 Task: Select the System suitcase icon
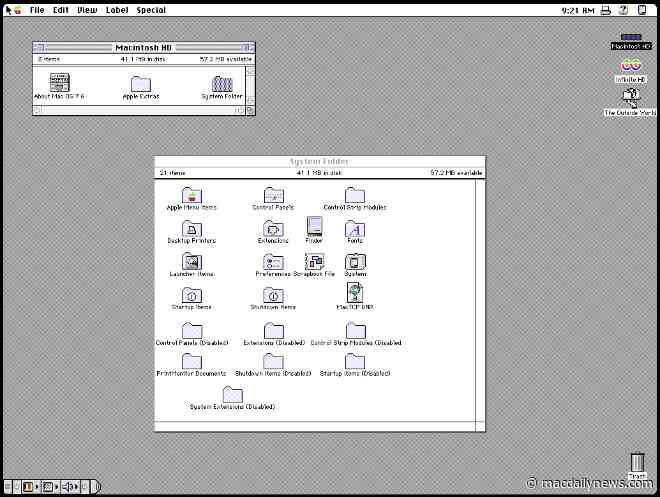coord(355,262)
